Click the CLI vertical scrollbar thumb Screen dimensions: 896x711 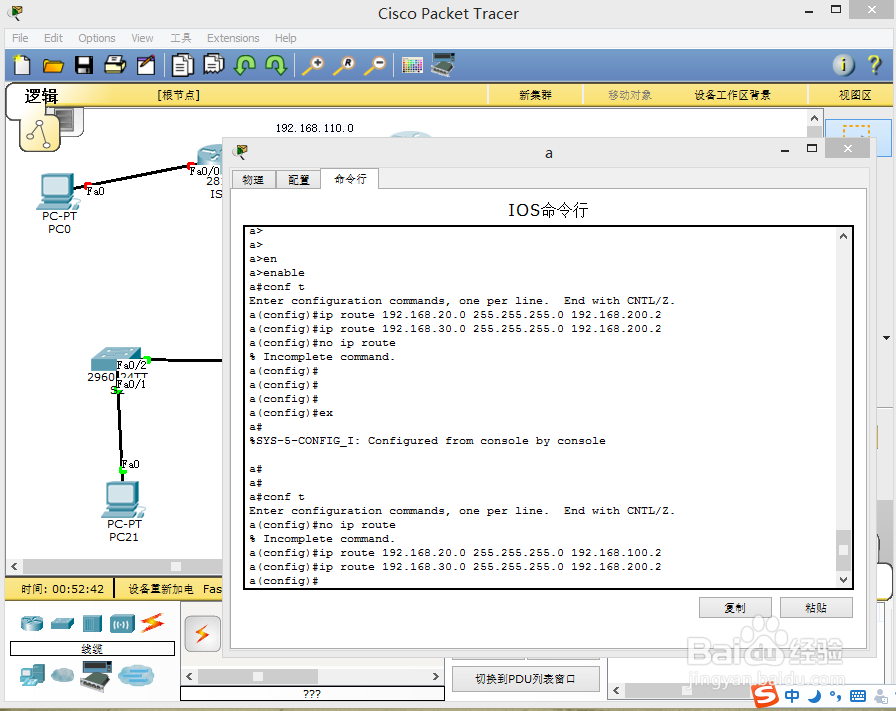coord(843,549)
